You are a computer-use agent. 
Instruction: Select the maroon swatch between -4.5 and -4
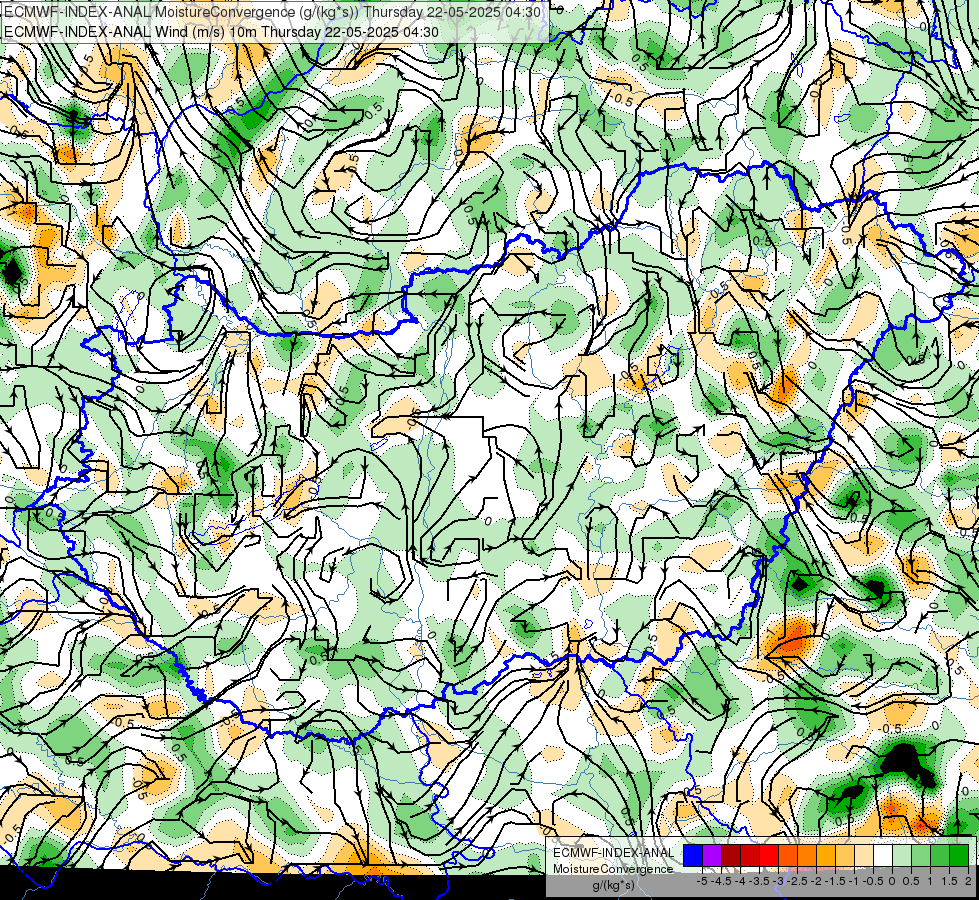coord(731,856)
